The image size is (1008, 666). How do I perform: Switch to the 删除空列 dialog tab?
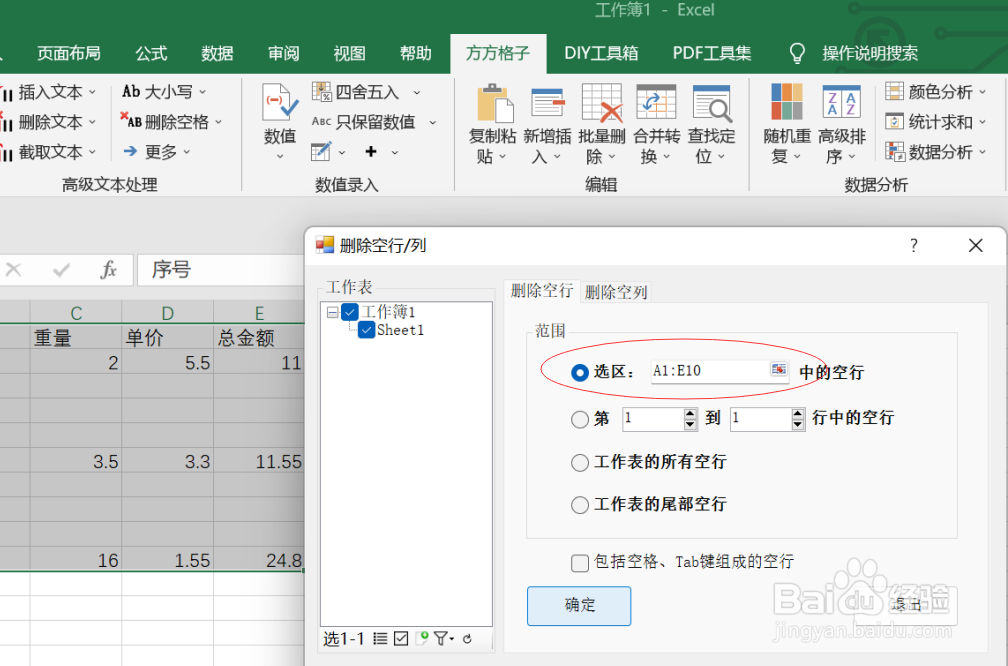616,292
